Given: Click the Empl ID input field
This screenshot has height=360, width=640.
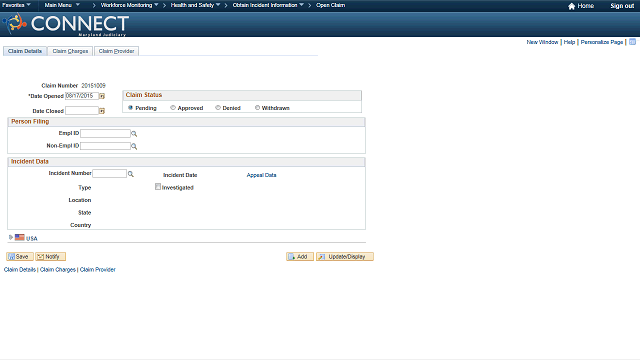Looking at the screenshot, I should click(x=105, y=133).
